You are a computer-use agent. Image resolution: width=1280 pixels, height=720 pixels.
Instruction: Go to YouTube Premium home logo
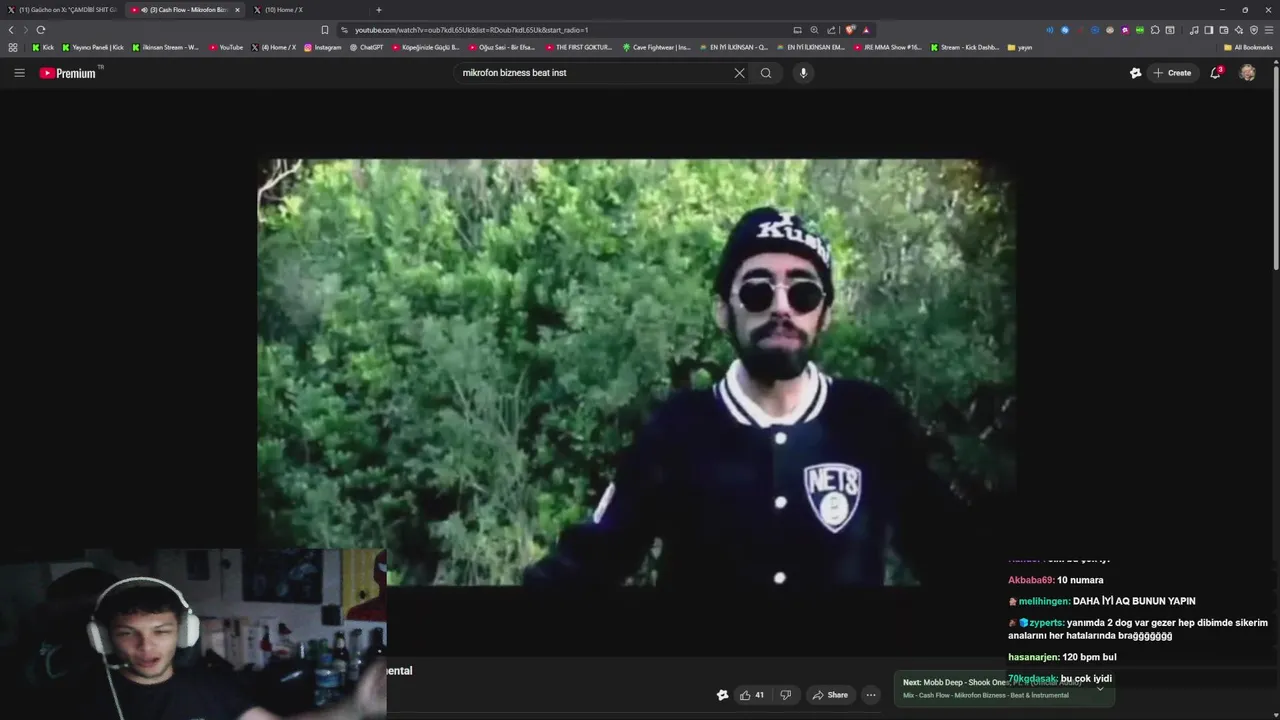68,73
